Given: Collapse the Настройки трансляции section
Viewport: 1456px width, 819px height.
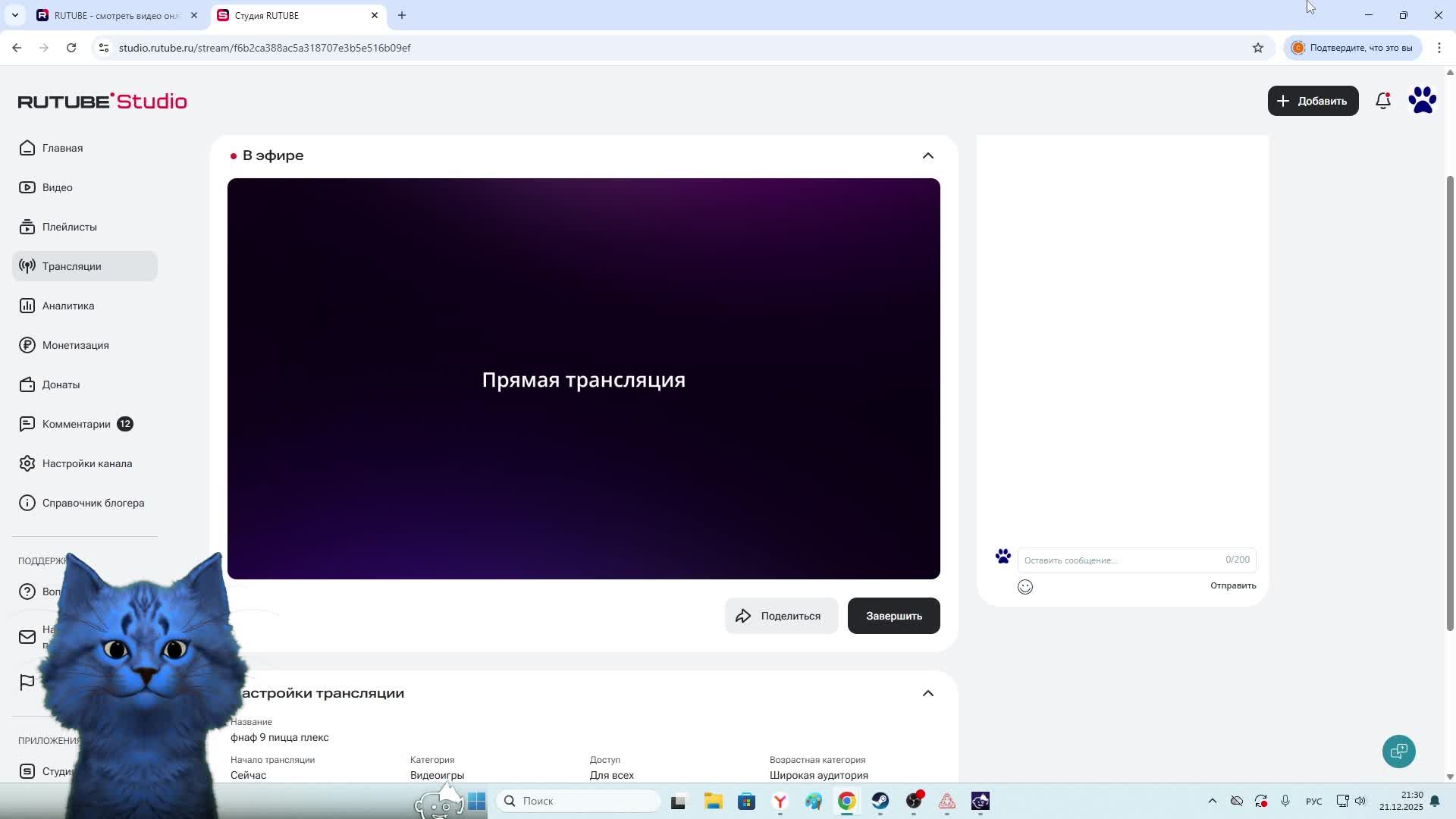Looking at the screenshot, I should pyautogui.click(x=927, y=693).
